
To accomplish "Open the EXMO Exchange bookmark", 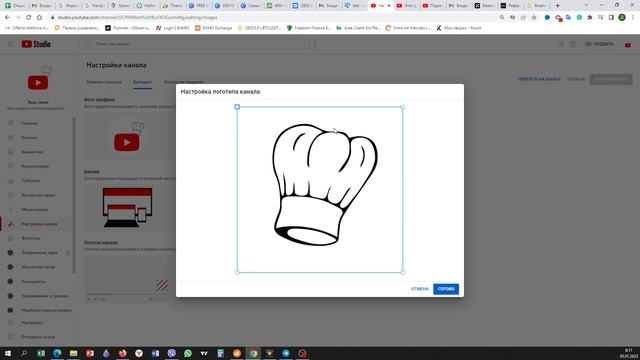I will click(x=213, y=28).
